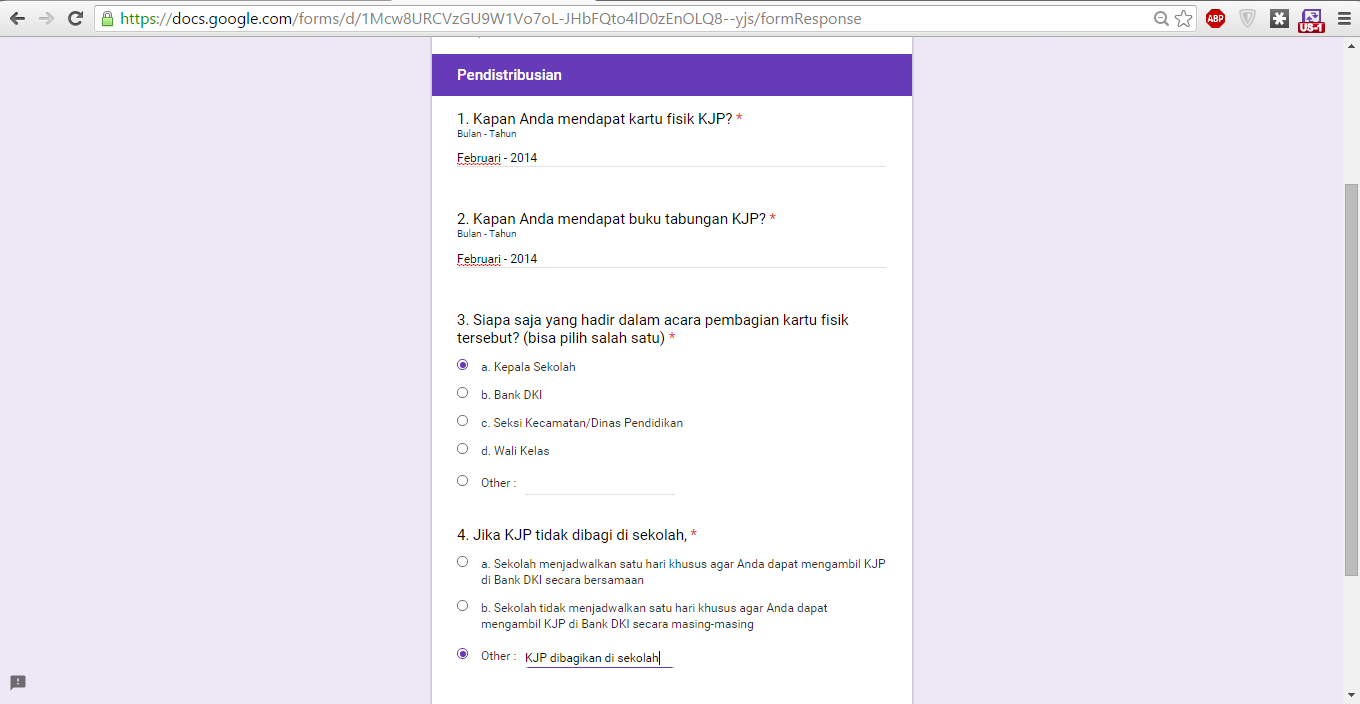This screenshot has width=1360, height=704.
Task: Reload the current page
Action: pyautogui.click(x=75, y=18)
